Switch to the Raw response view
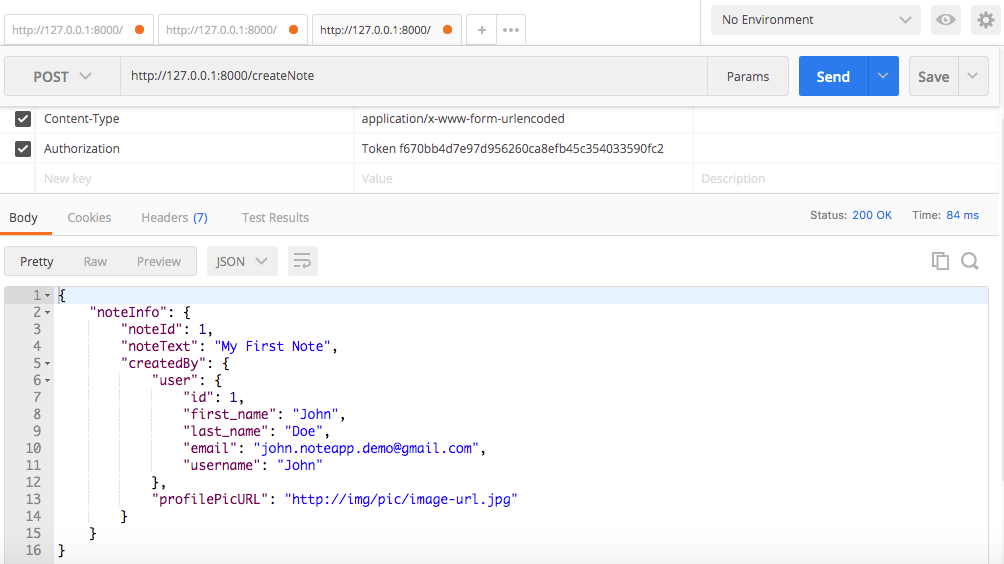The width and height of the screenshot is (1004, 564). [x=95, y=261]
